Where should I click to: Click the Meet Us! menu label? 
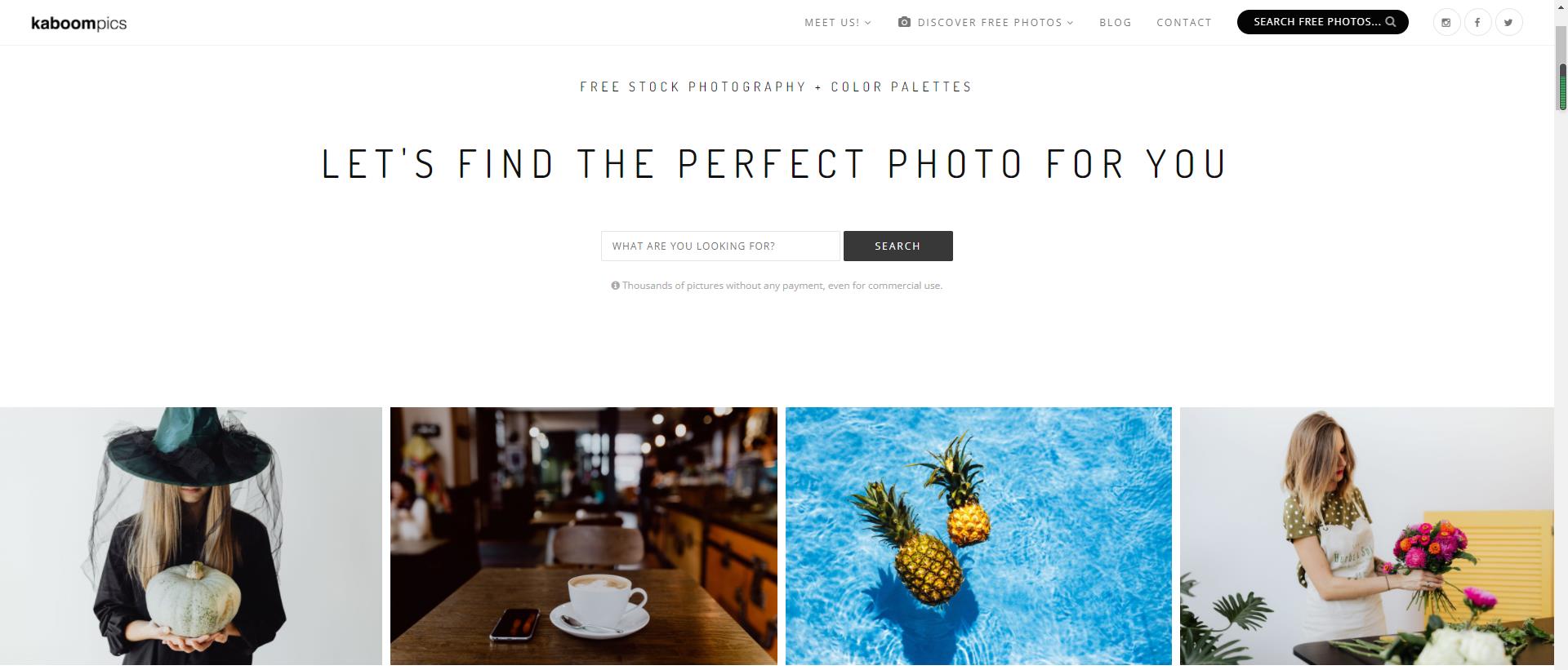coord(831,22)
